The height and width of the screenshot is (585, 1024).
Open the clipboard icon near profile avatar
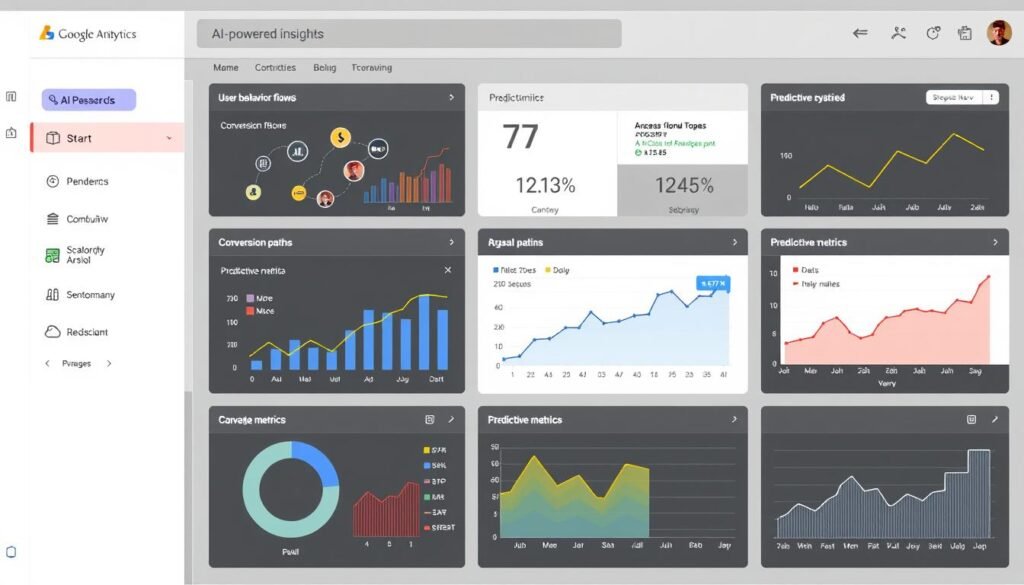[964, 33]
